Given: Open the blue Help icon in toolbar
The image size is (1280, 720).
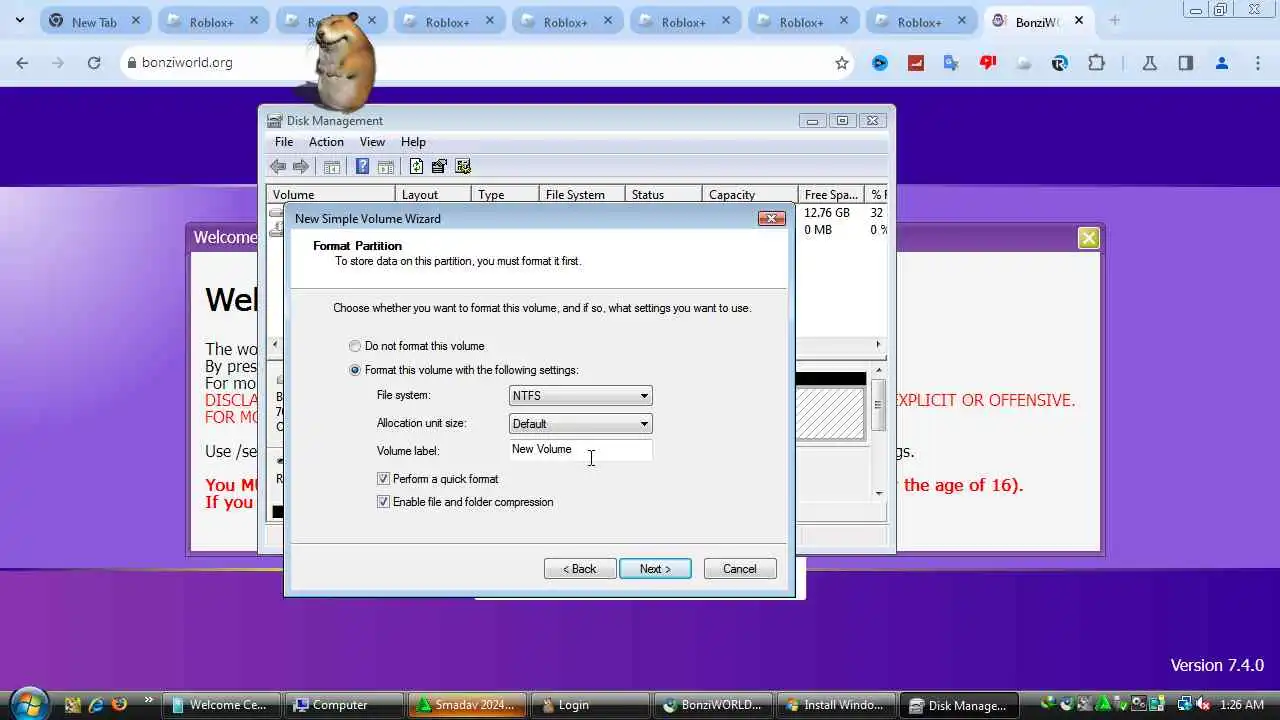Looking at the screenshot, I should click(x=363, y=167).
